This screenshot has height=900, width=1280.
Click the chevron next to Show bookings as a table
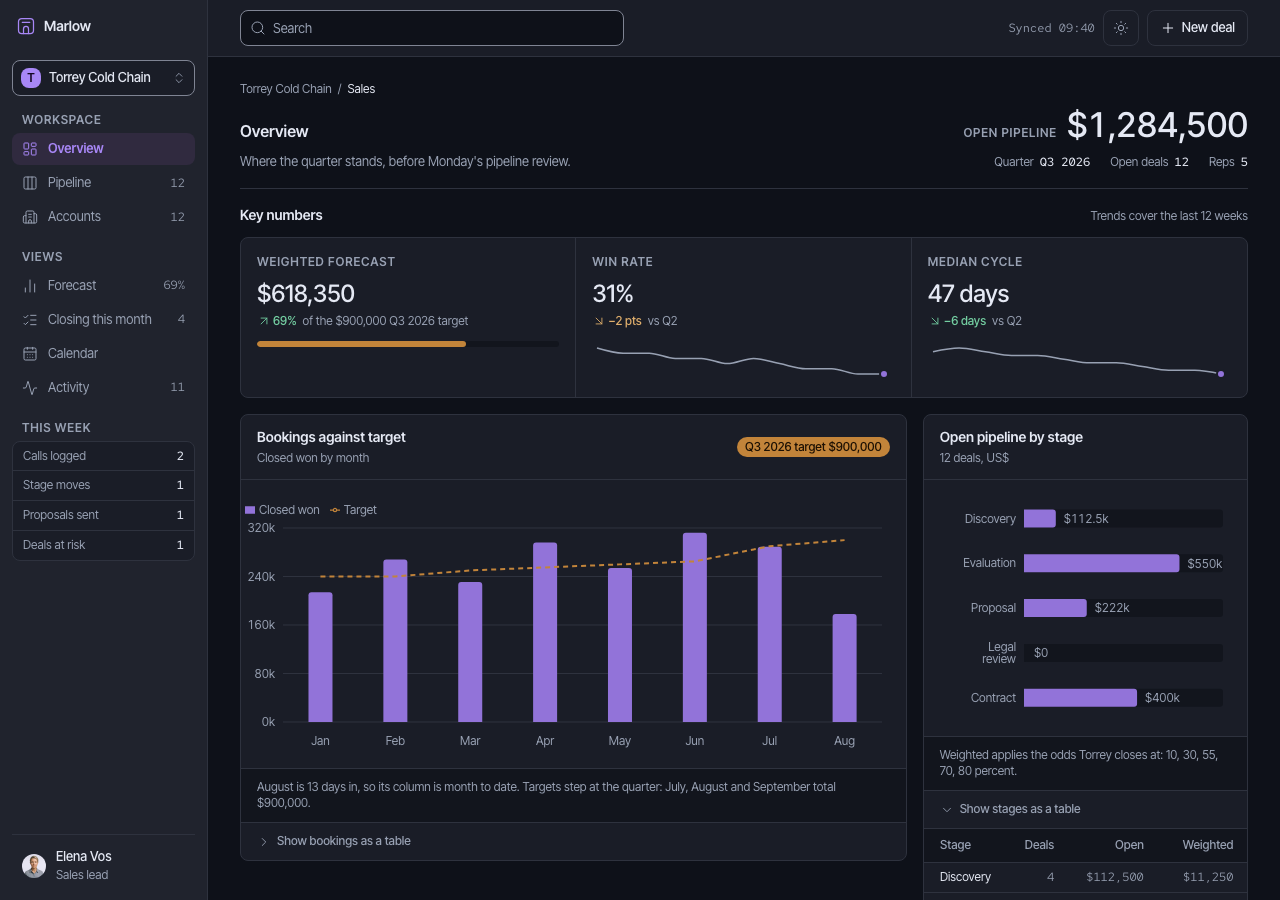tap(264, 842)
